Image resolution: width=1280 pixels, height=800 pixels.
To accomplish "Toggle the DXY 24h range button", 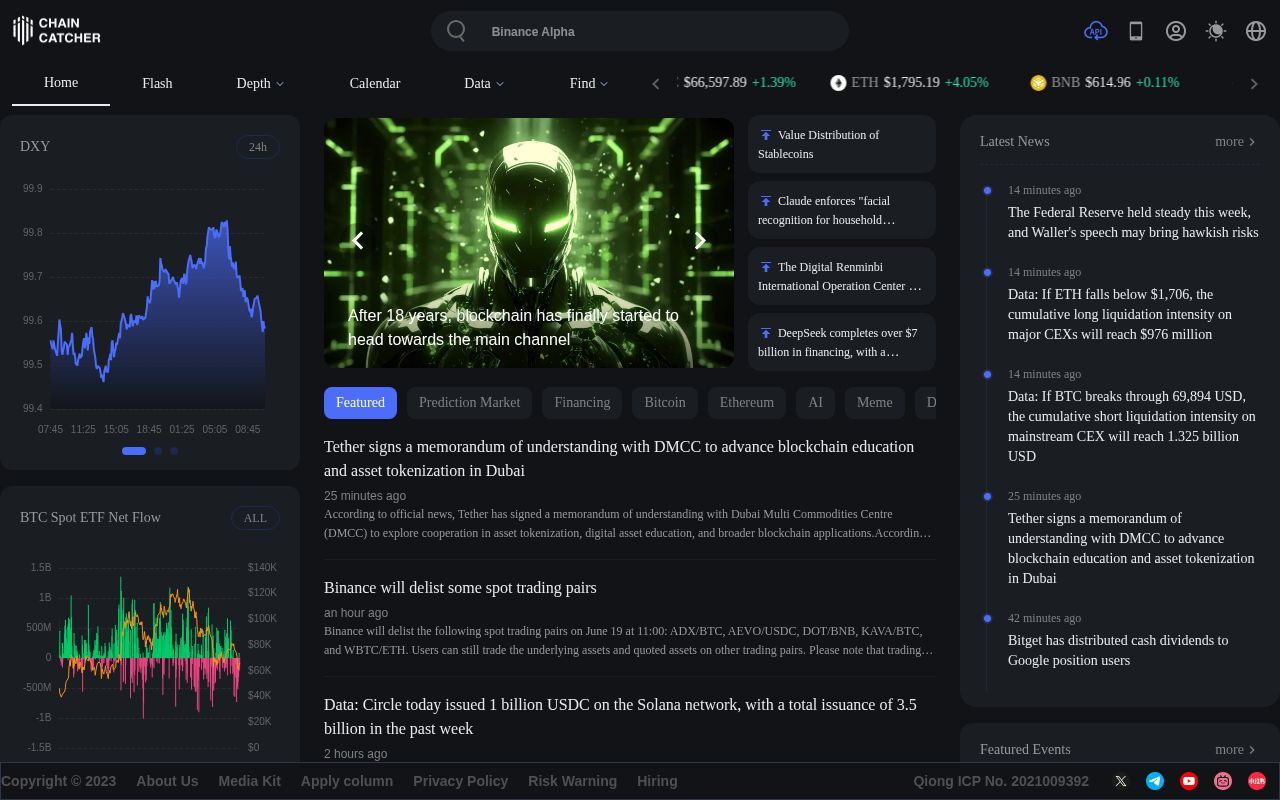I will [x=258, y=147].
